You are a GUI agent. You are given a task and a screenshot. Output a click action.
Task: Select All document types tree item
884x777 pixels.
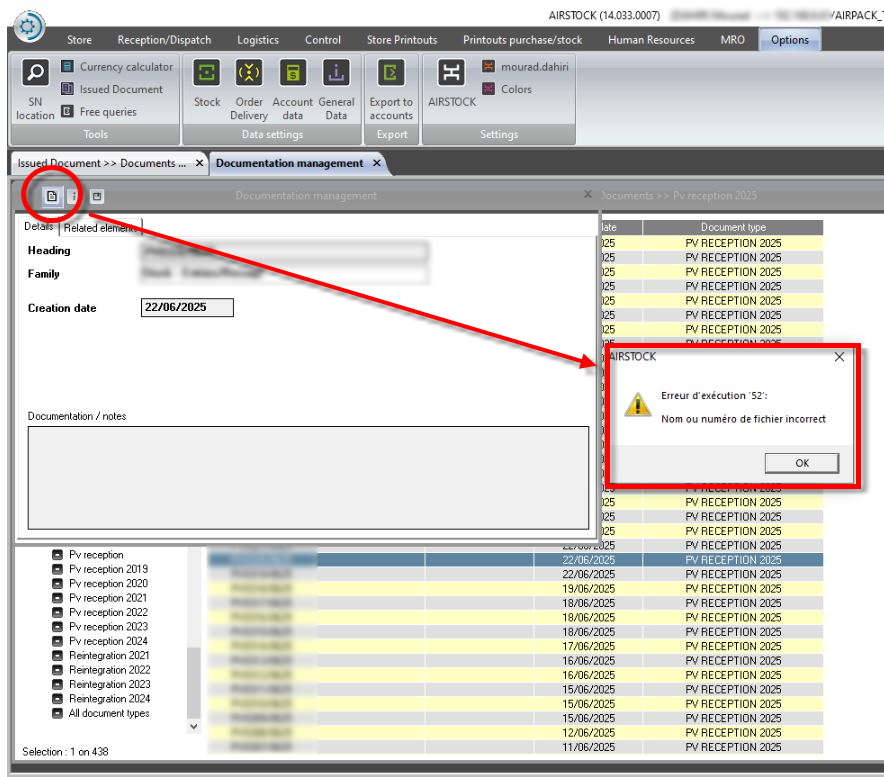pyautogui.click(x=108, y=713)
